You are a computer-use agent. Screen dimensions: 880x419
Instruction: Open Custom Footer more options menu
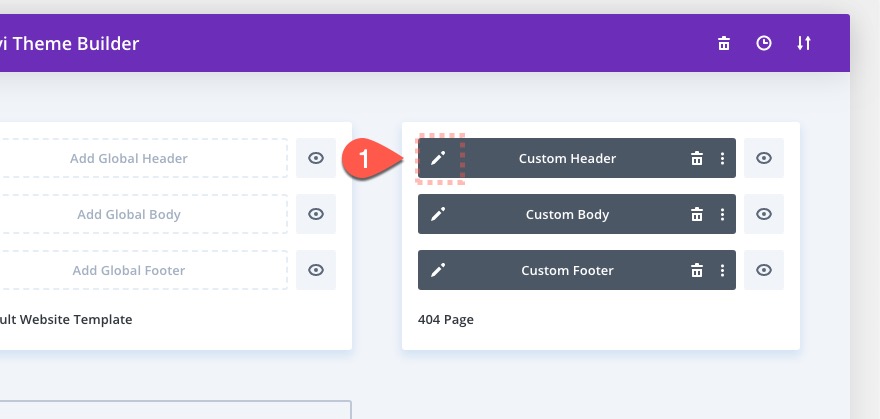722,270
